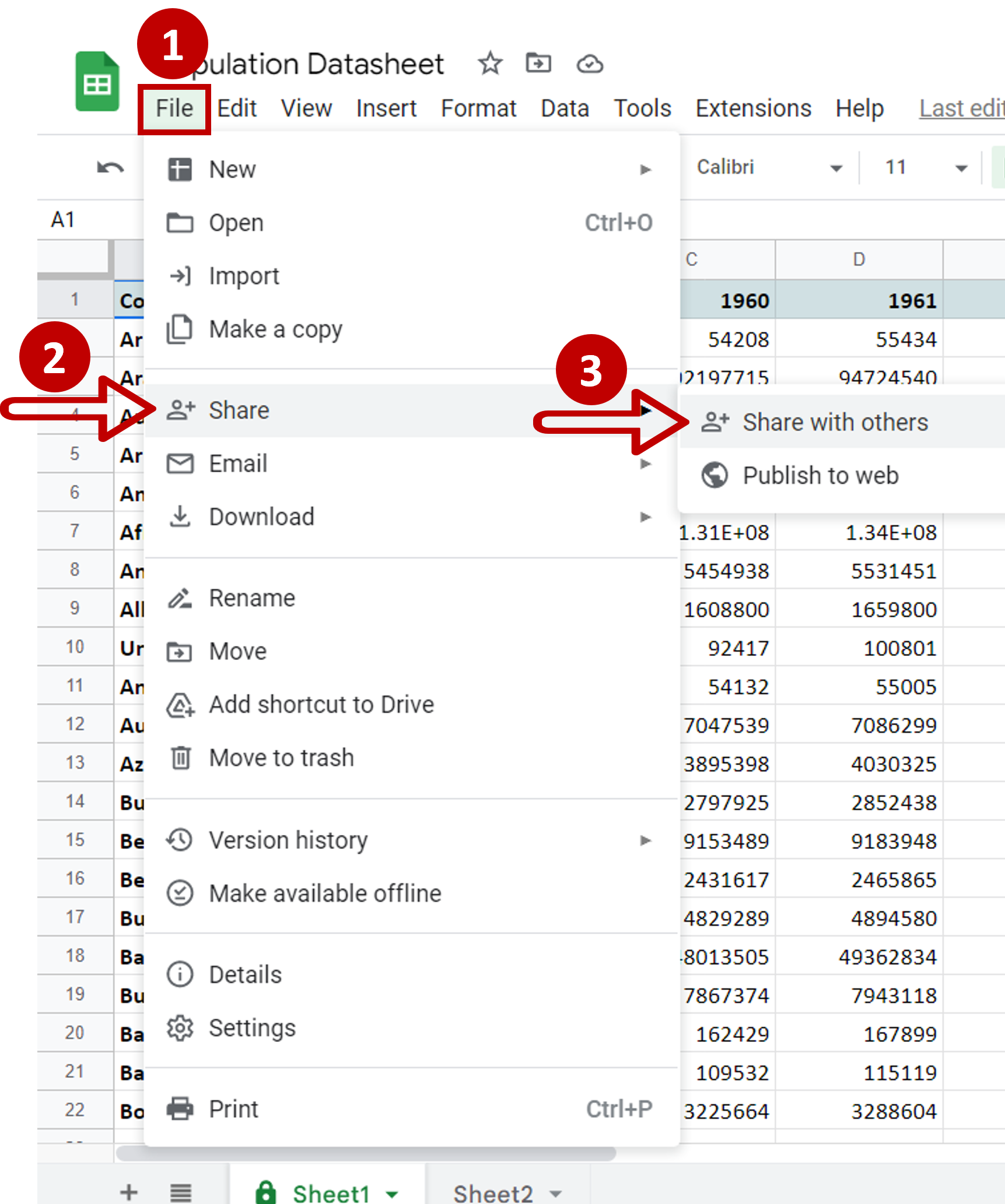Click the Rename pencil icon
The image size is (1005, 1204).
point(180,598)
